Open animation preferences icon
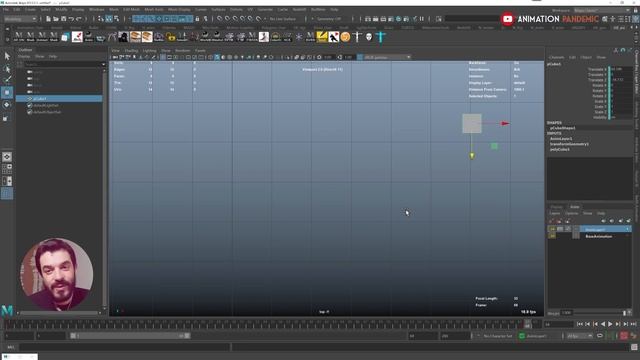Screen dimensions: 640x360 [x=633, y=336]
